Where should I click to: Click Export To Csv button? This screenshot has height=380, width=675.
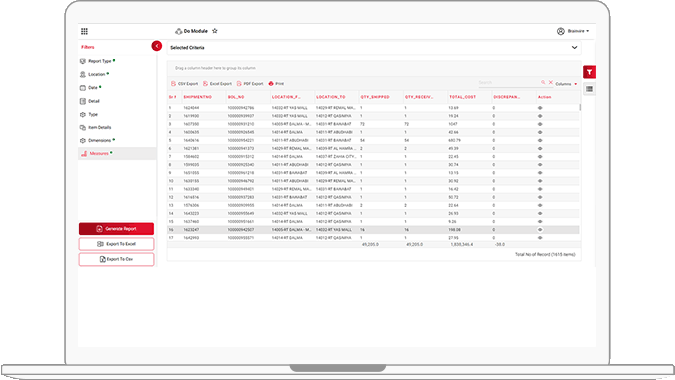[116, 259]
